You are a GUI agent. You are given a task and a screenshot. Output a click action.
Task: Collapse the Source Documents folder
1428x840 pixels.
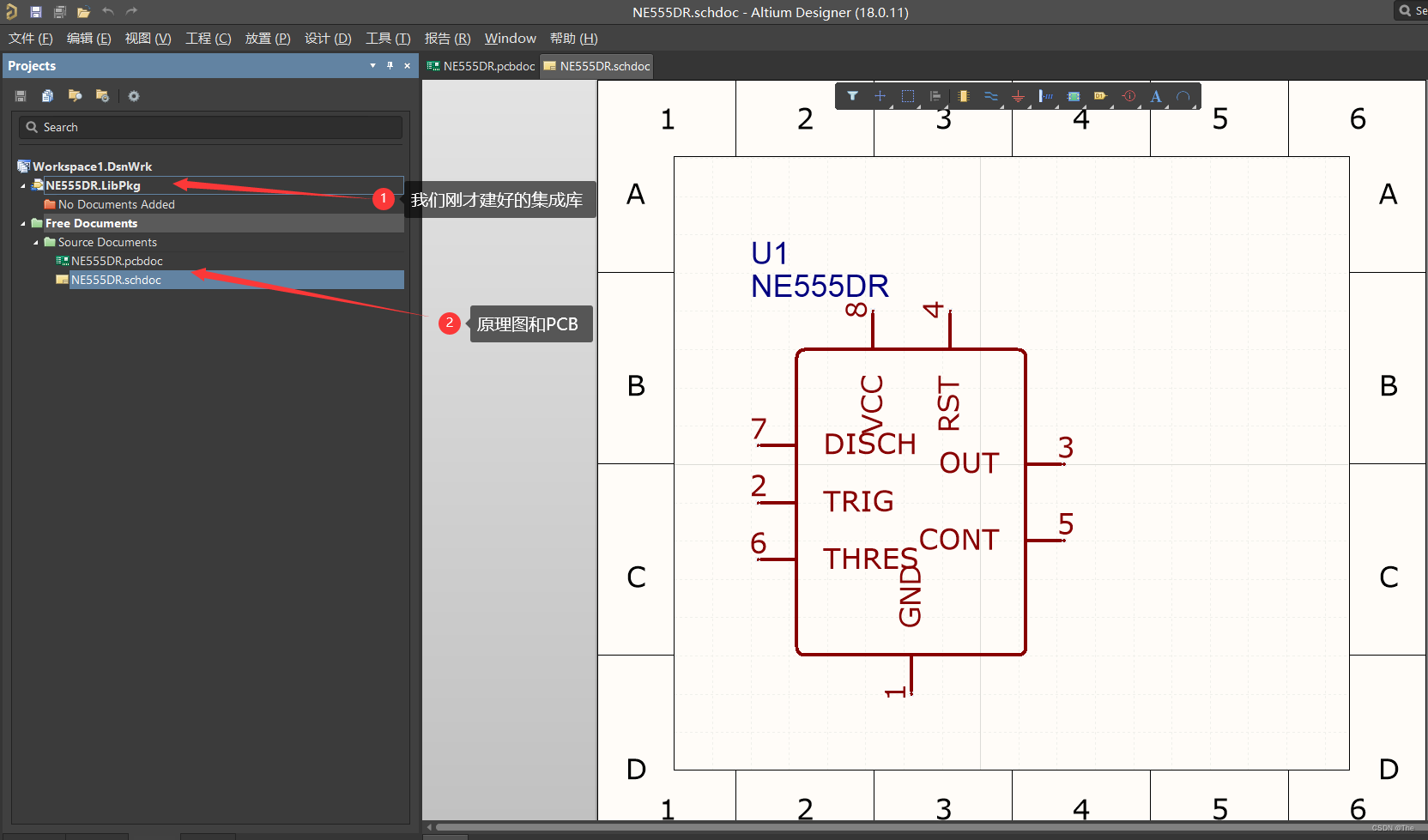pos(36,242)
